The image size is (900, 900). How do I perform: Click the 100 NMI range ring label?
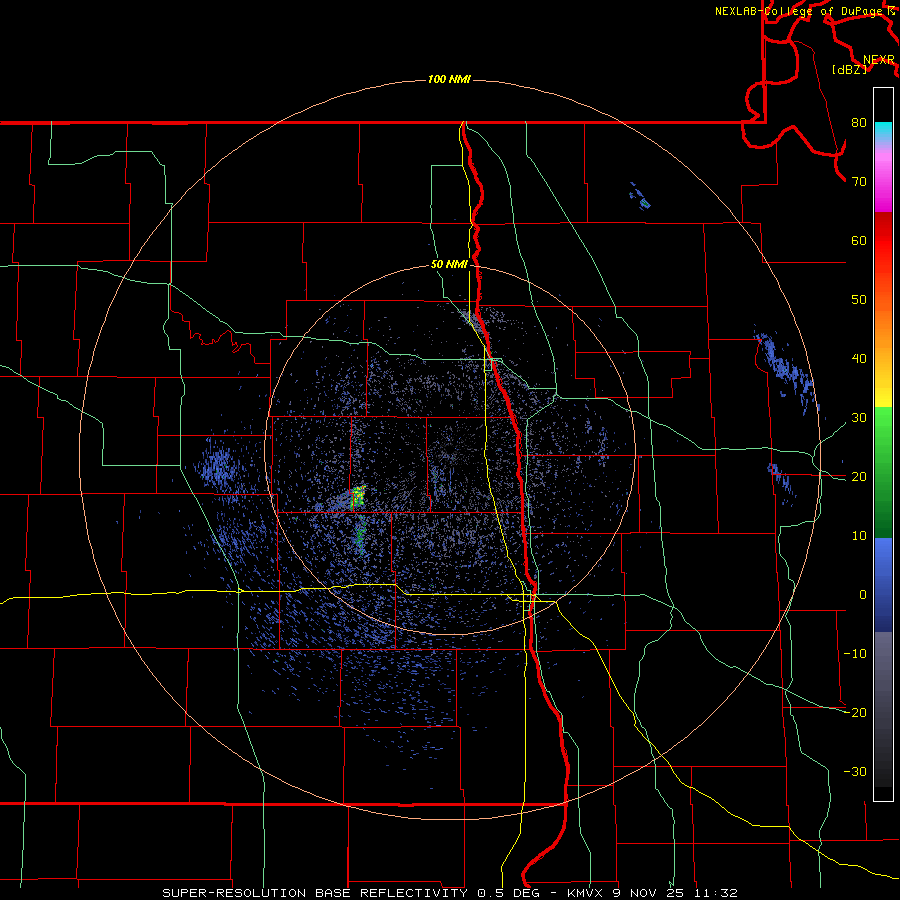449,79
